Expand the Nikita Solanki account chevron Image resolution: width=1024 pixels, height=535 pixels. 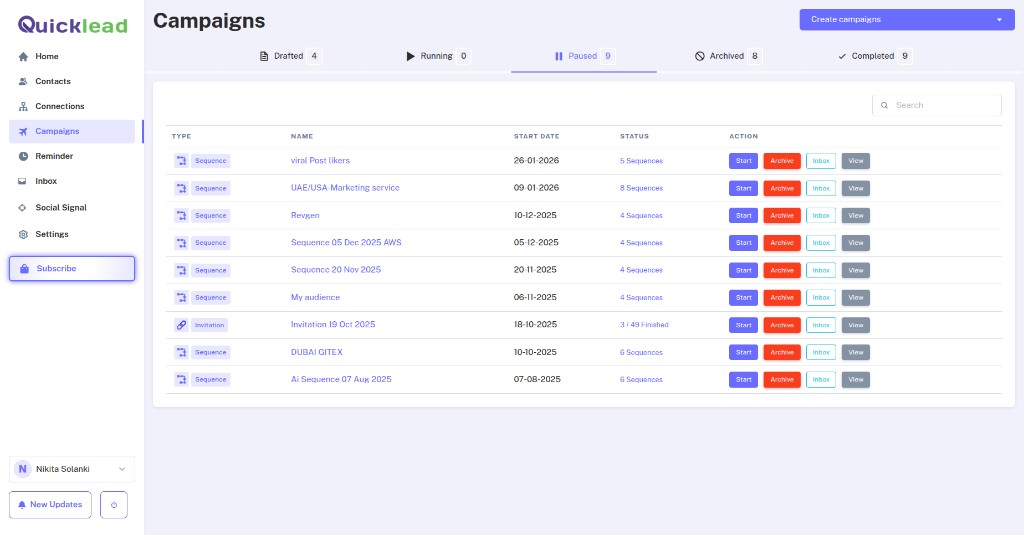coord(122,469)
